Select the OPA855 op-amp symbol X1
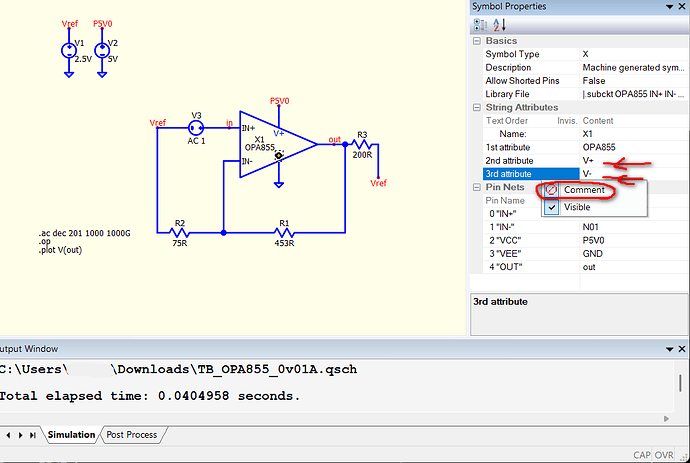 pos(270,145)
